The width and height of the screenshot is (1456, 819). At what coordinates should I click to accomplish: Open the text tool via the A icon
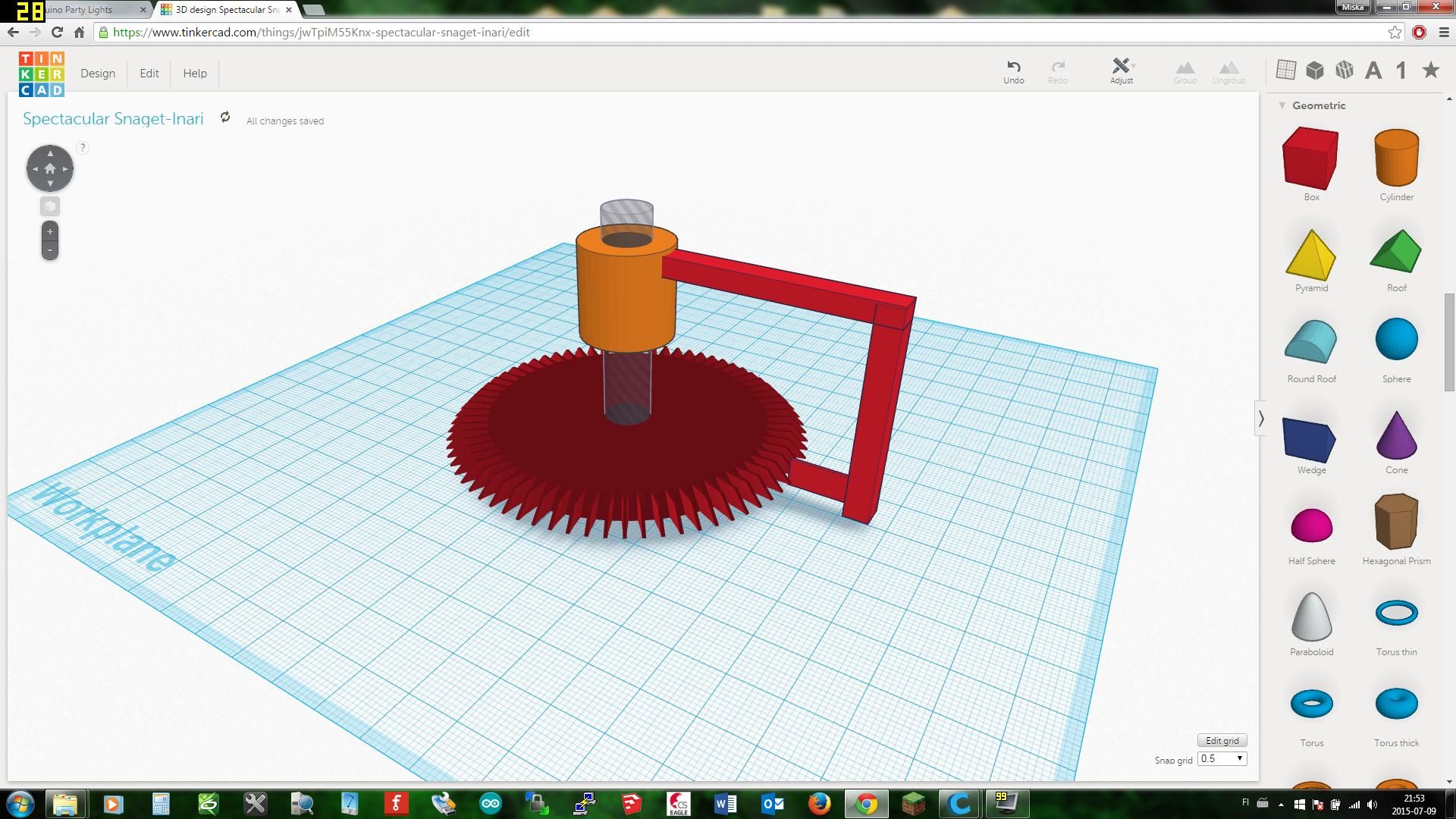tap(1373, 69)
